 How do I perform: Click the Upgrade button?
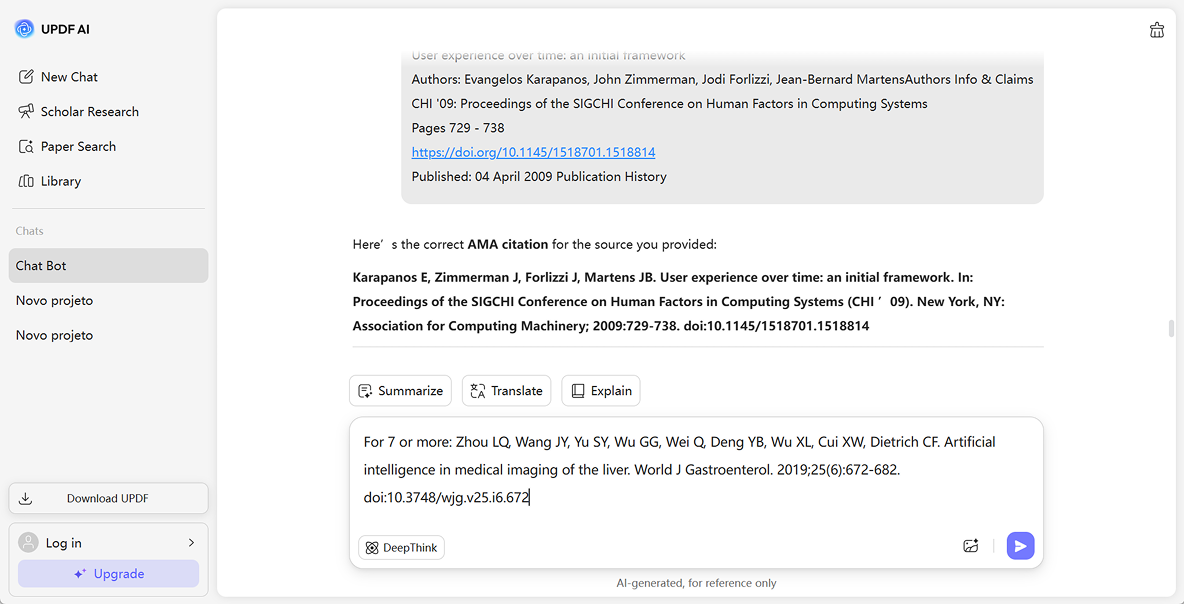click(108, 574)
